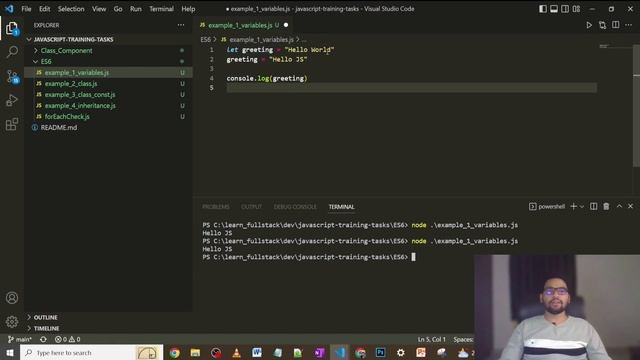The width and height of the screenshot is (640, 360).
Task: Create a new terminal with plus icon
Action: 573,207
